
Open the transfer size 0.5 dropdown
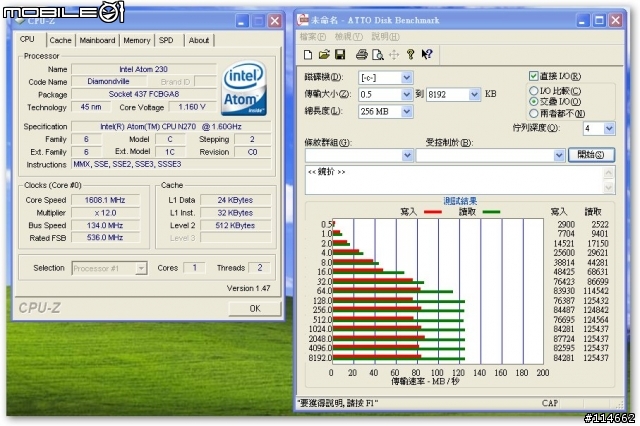[x=407, y=95]
